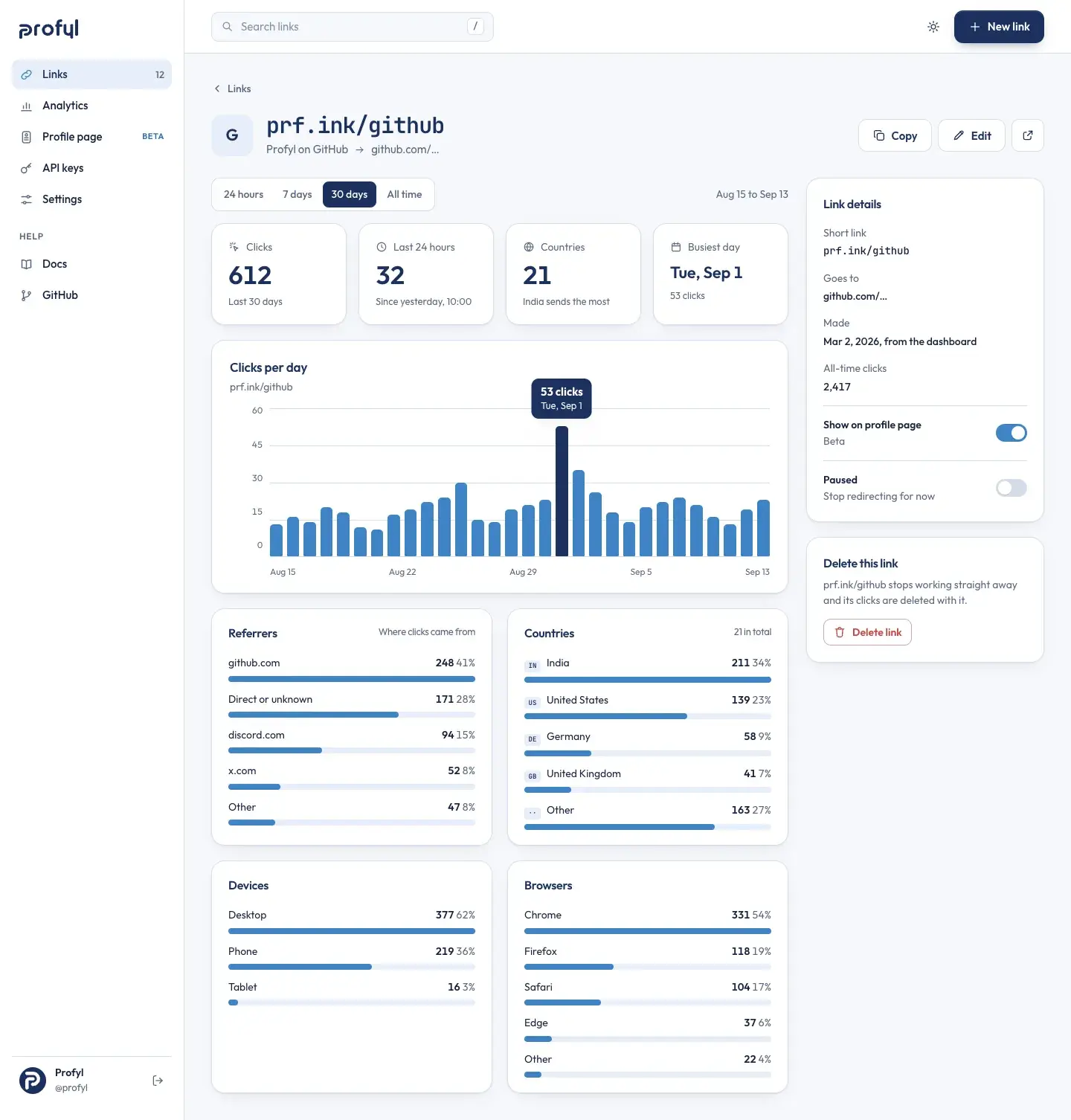Screen dimensions: 1071x1120
Task: Click the US flag badge for United States
Action: pyautogui.click(x=533, y=702)
